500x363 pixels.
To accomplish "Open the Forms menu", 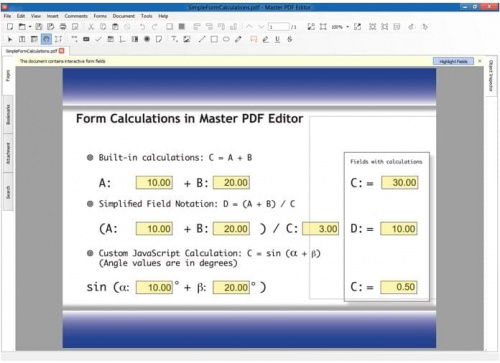I will click(x=100, y=16).
